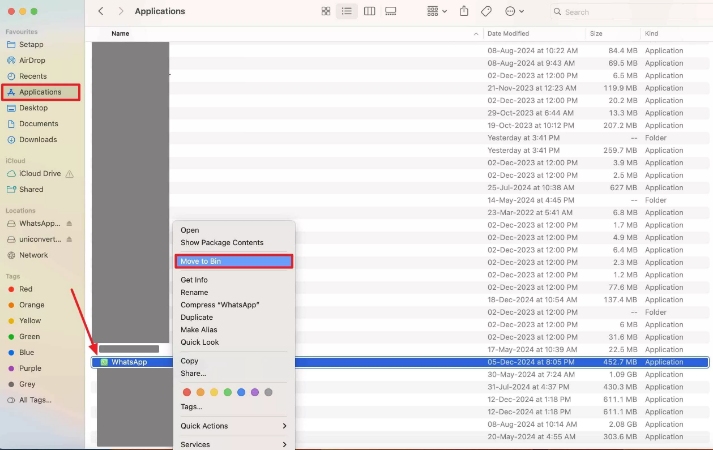This screenshot has height=450, width=713.
Task: Open the Group By dropdown in the toolbar
Action: coord(437,11)
